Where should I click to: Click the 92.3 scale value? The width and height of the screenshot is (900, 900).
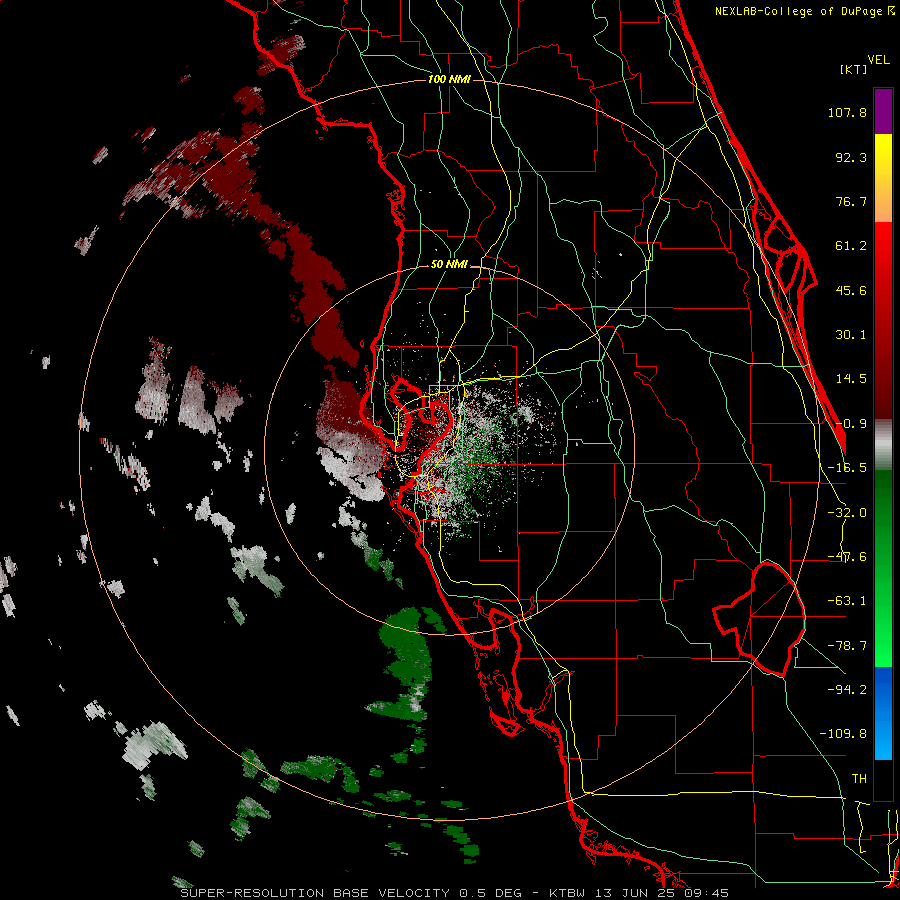point(851,157)
